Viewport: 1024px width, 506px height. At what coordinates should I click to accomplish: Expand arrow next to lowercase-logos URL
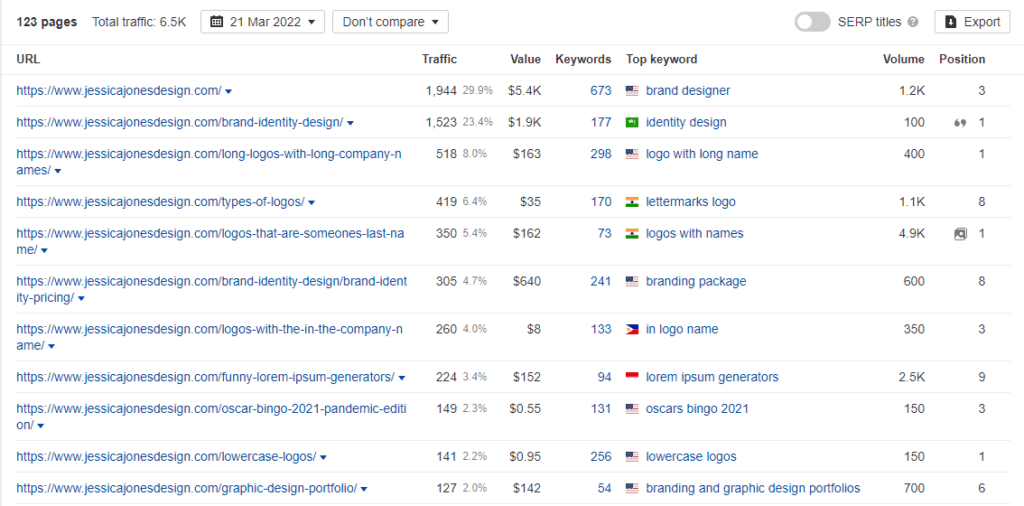[x=323, y=457]
